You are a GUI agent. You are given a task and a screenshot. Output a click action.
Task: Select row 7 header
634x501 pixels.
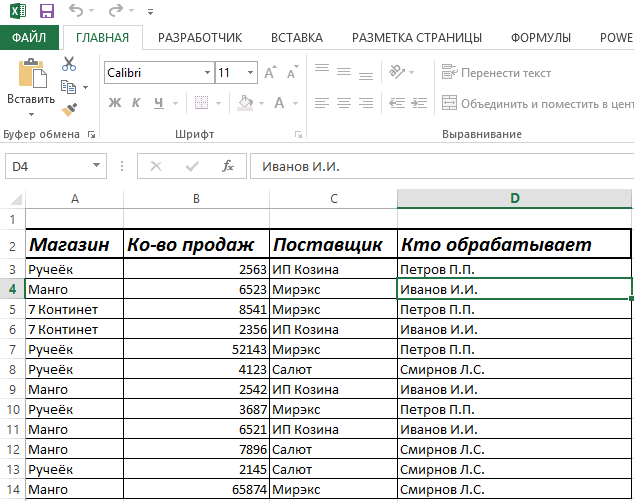pos(13,349)
